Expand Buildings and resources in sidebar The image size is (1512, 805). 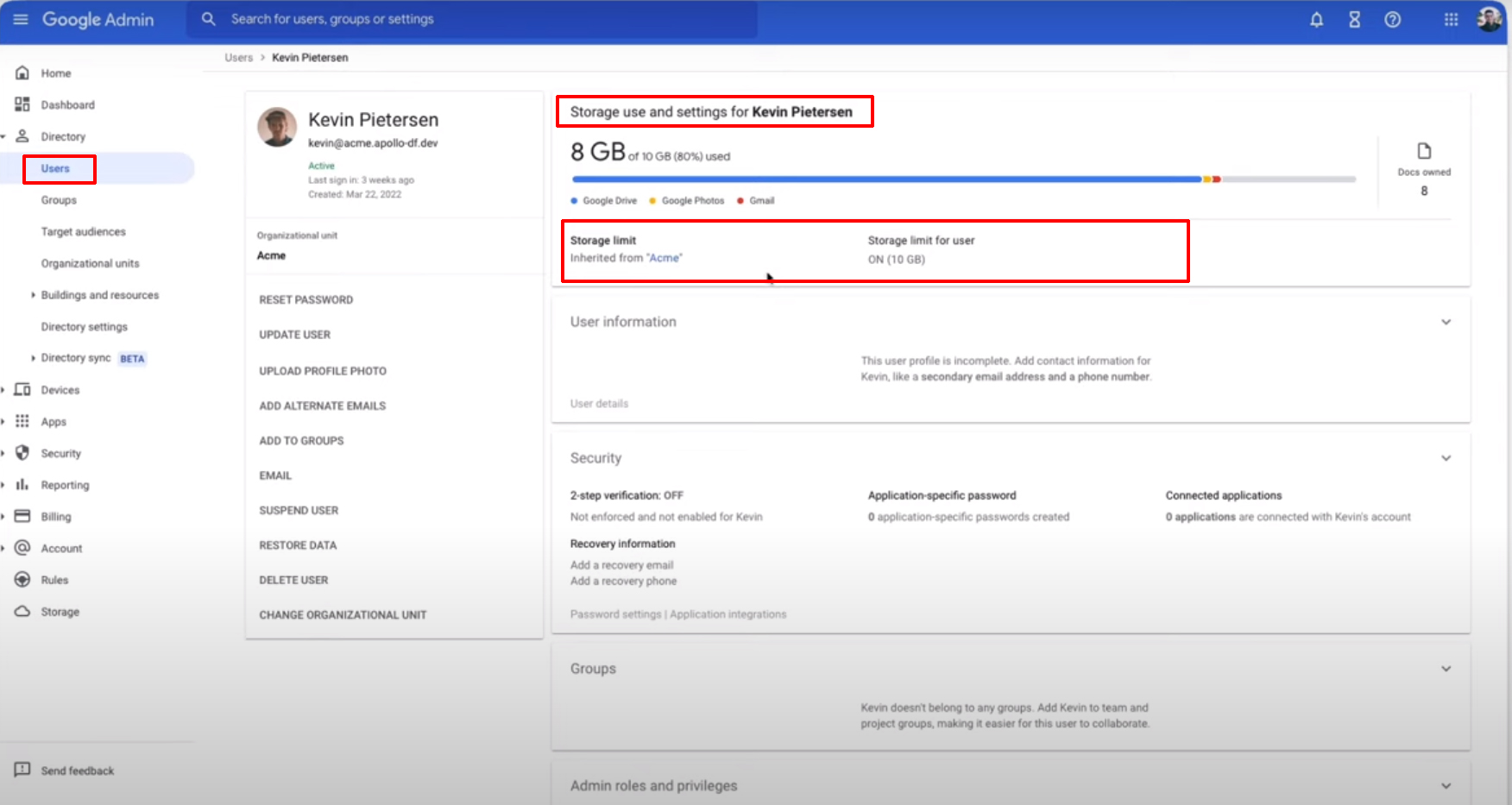tap(33, 295)
